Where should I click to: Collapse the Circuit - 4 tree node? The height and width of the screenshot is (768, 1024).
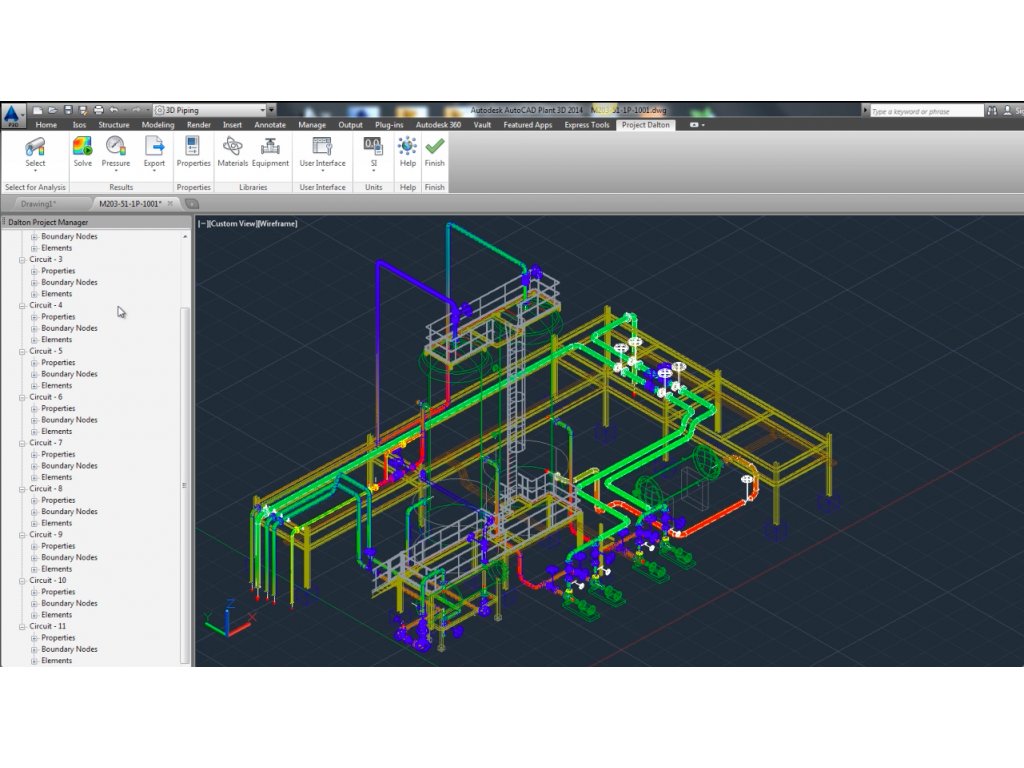point(22,306)
